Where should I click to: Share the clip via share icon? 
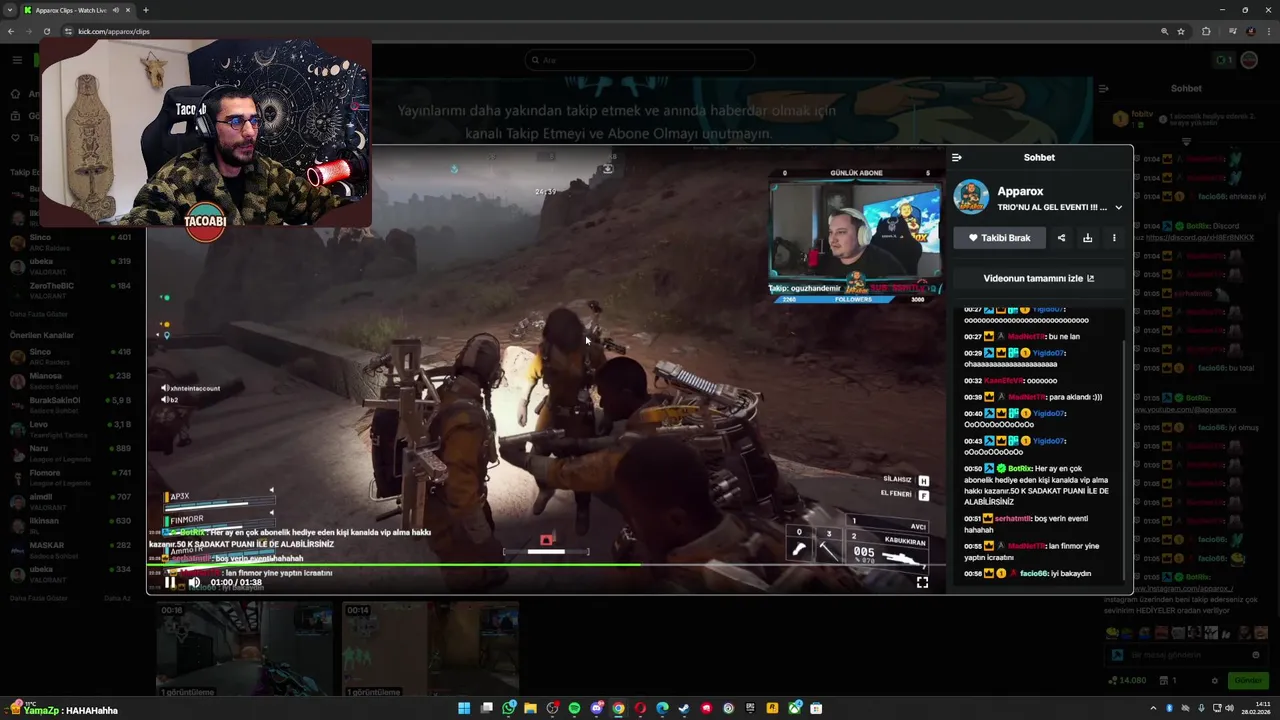[1061, 238]
